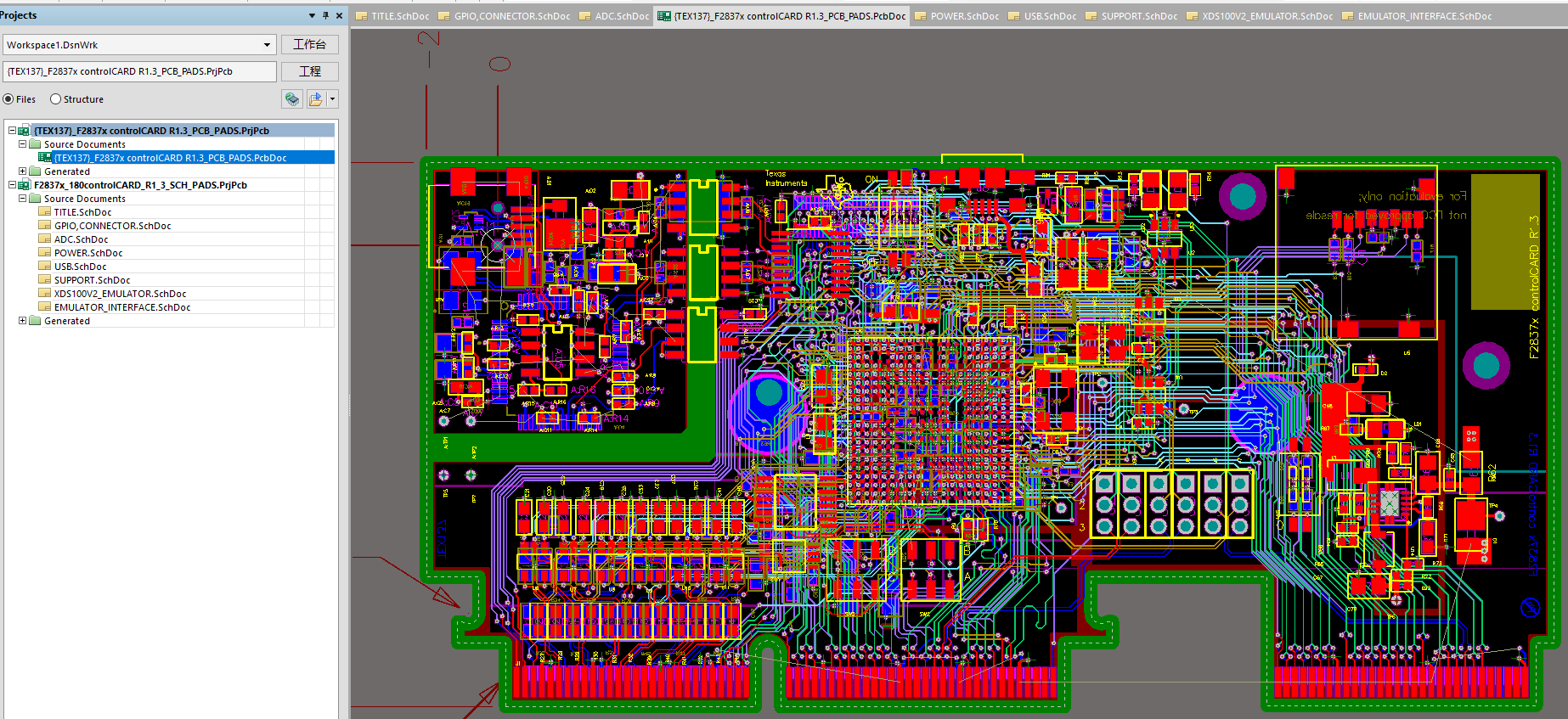Click the TITLE.SchDoc file icon in tree

click(x=45, y=212)
